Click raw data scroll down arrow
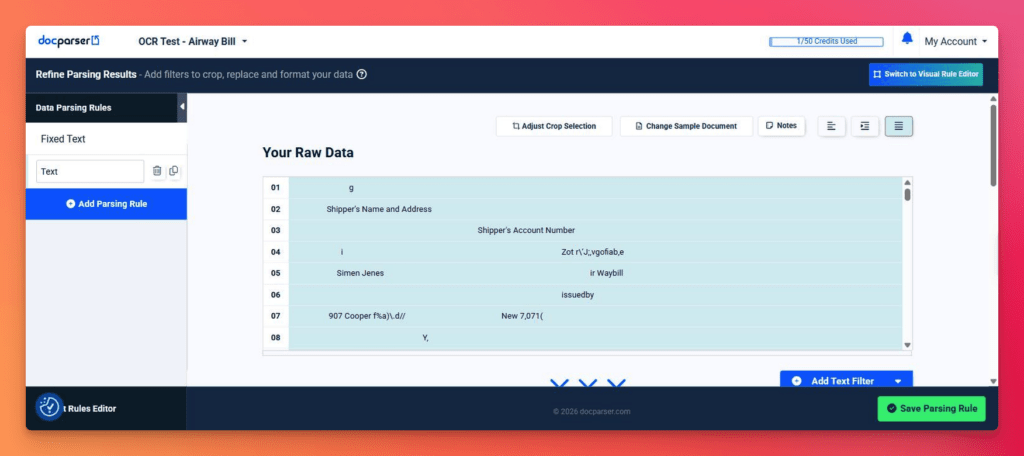 coord(907,345)
